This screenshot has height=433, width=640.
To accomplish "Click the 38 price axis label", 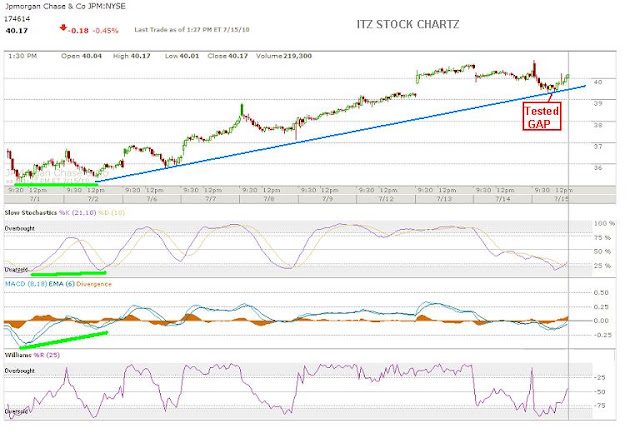I will 598,125.
